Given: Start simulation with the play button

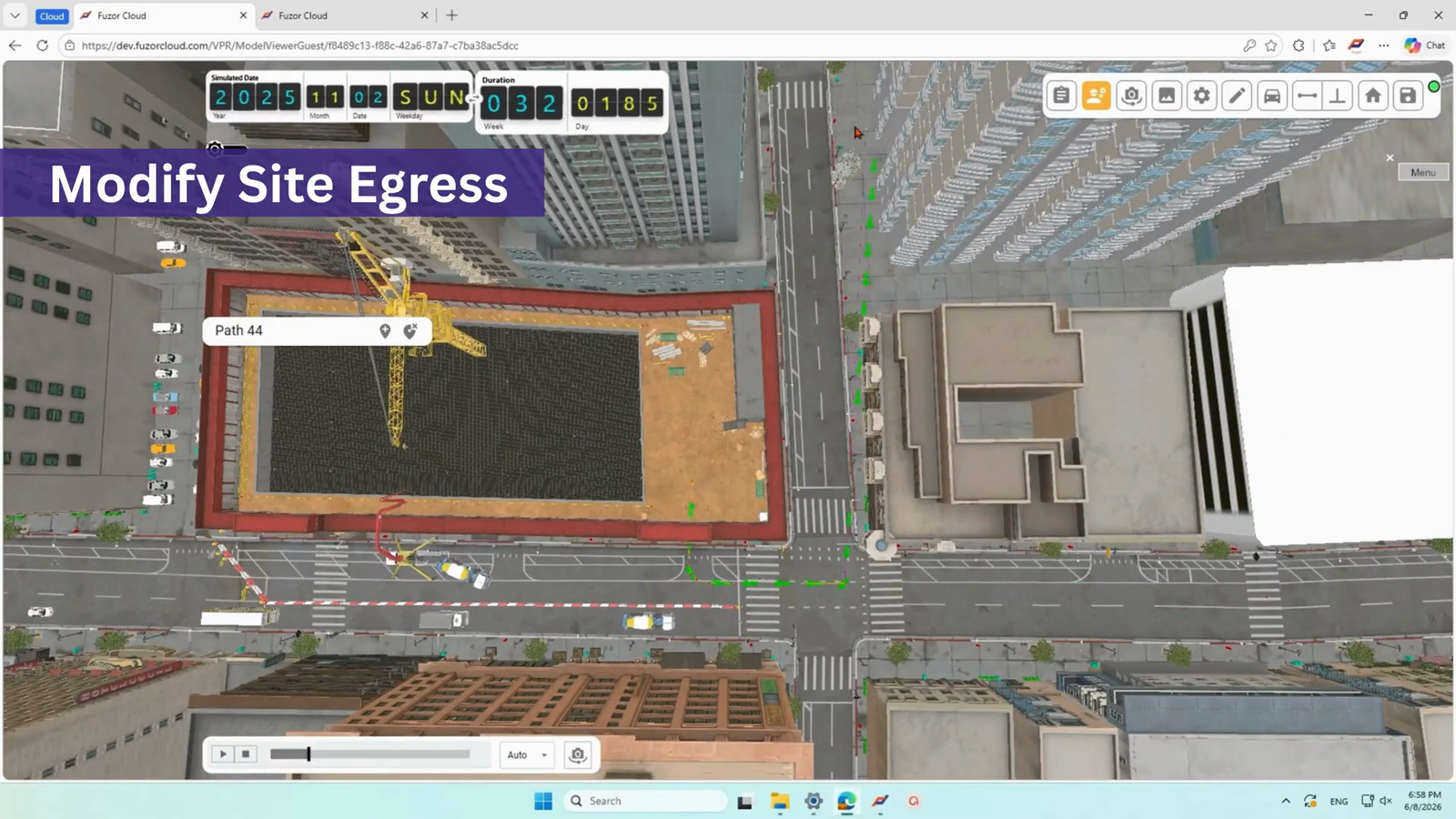Looking at the screenshot, I should (x=222, y=754).
